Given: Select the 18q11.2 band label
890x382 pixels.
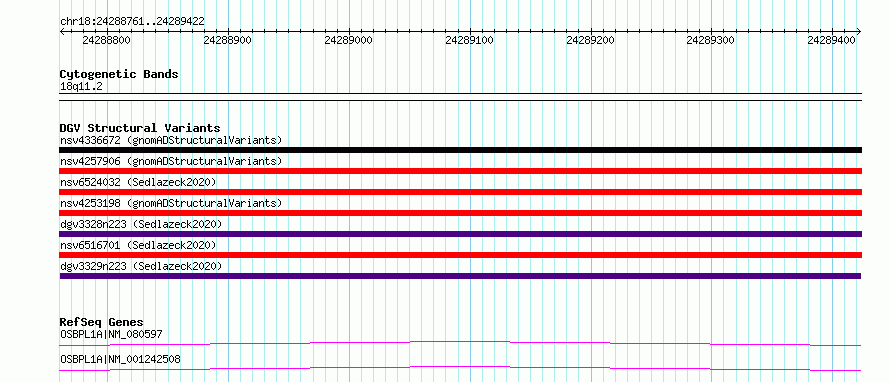Looking at the screenshot, I should point(81,87).
